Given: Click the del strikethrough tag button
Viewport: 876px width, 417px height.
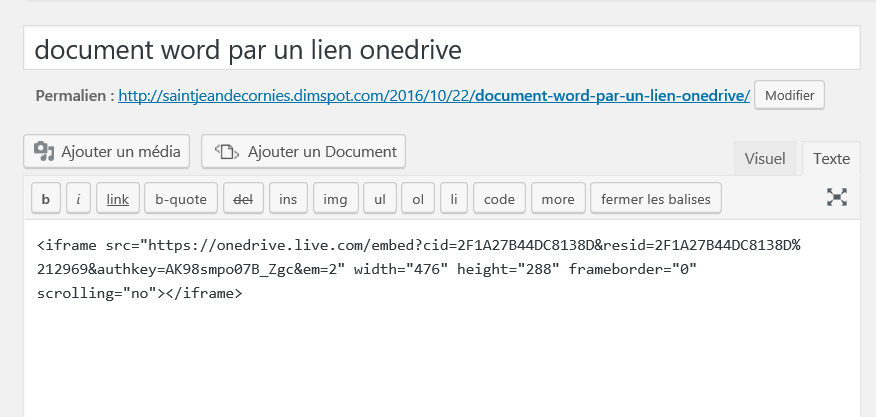Looking at the screenshot, I should 242,199.
